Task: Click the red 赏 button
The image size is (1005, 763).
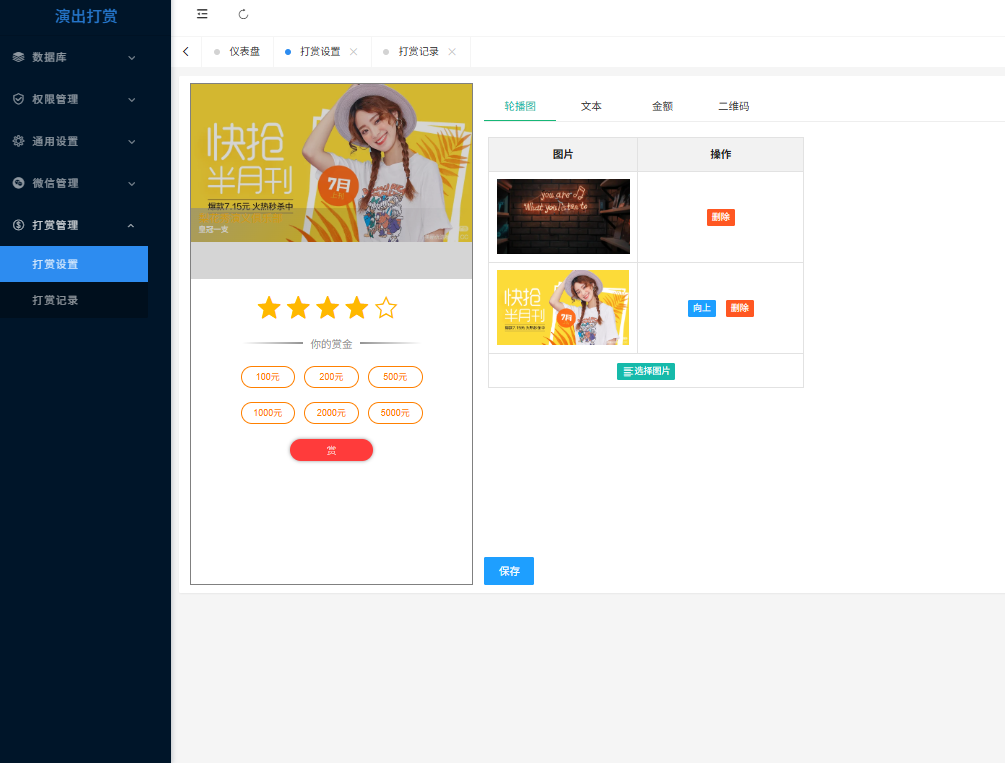Action: pos(331,450)
